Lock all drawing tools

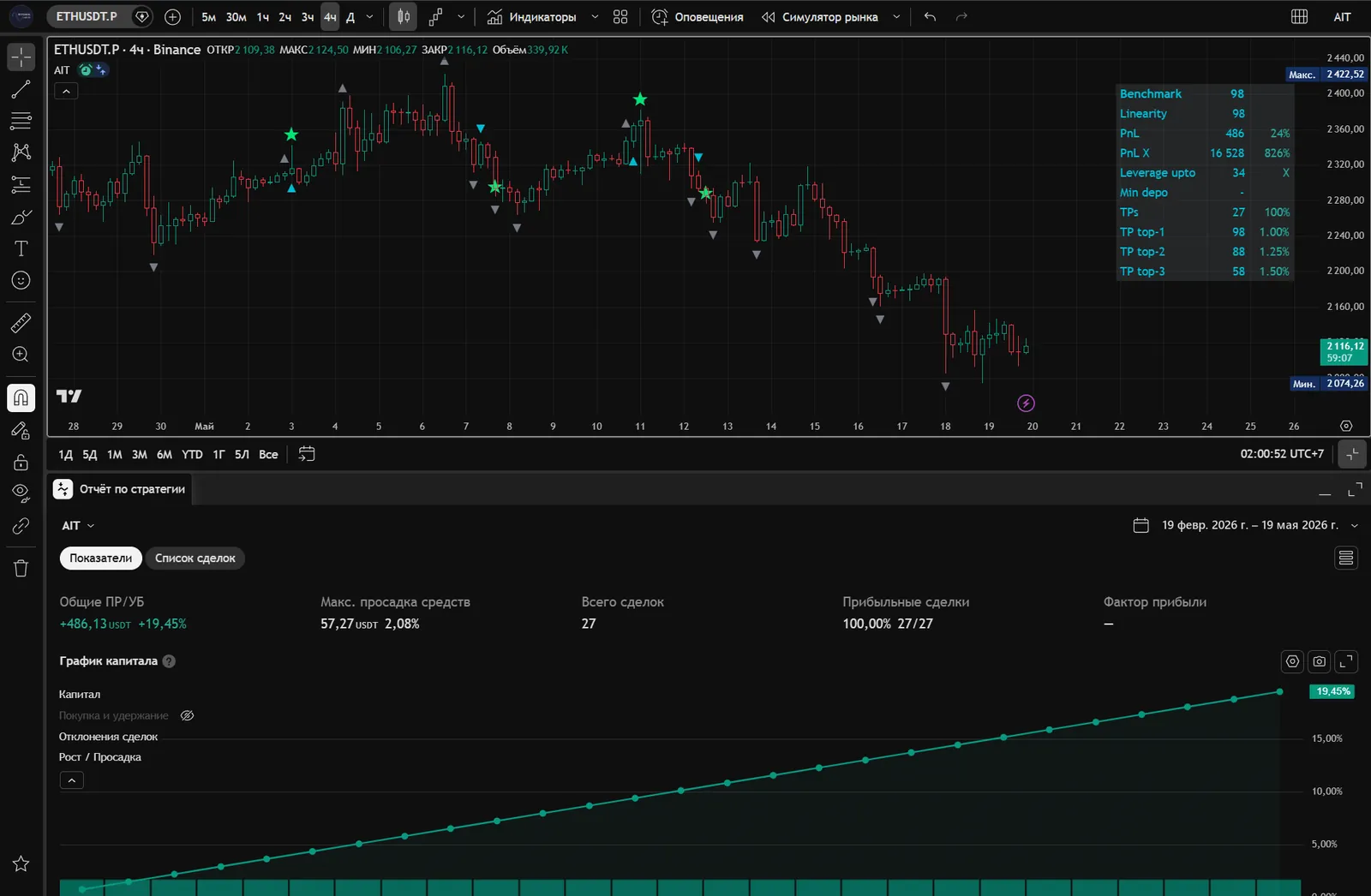tap(21, 463)
